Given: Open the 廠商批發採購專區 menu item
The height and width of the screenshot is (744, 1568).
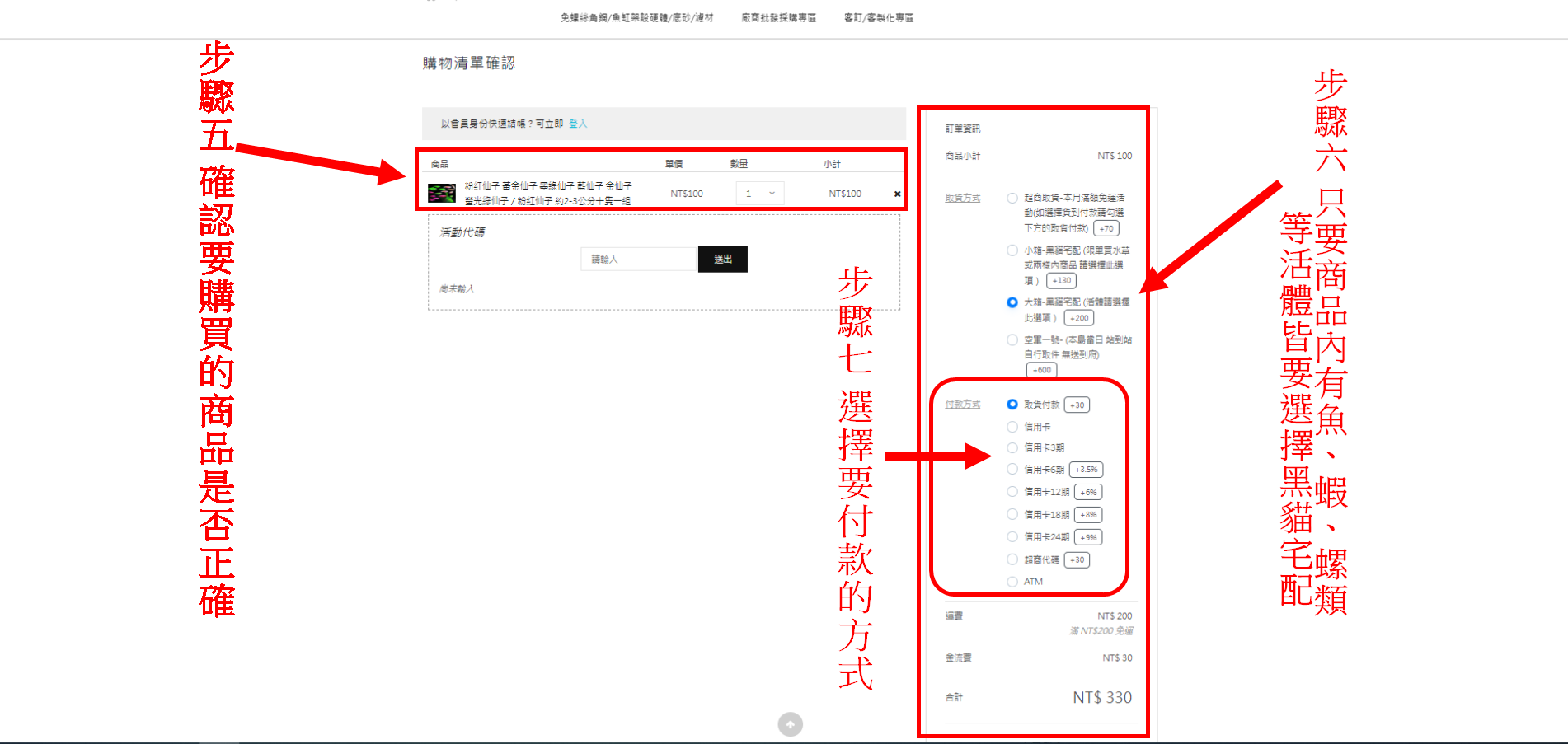Looking at the screenshot, I should tap(778, 17).
